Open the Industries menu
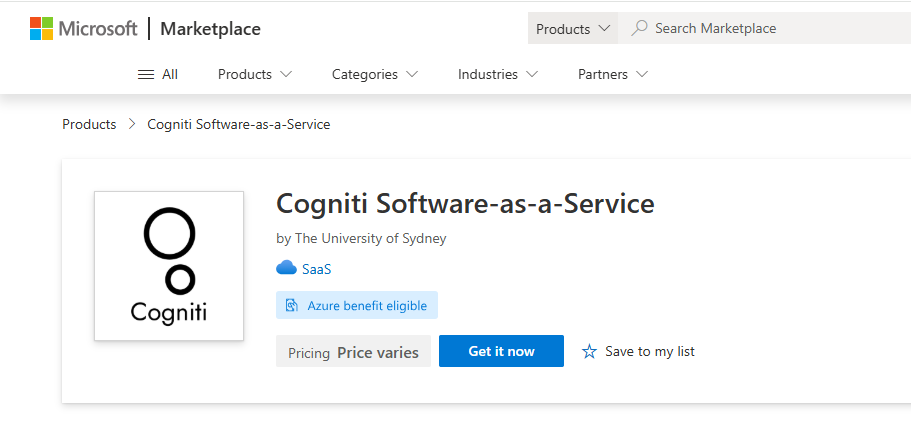The width and height of the screenshot is (911, 432). 497,74
